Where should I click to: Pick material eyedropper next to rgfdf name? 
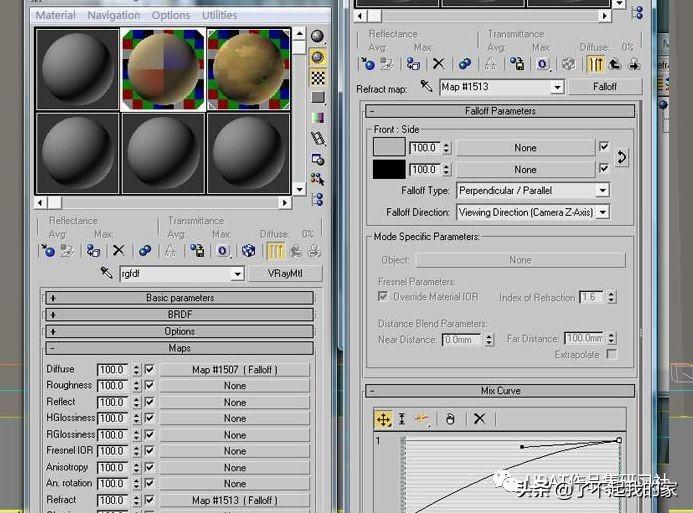(x=106, y=273)
